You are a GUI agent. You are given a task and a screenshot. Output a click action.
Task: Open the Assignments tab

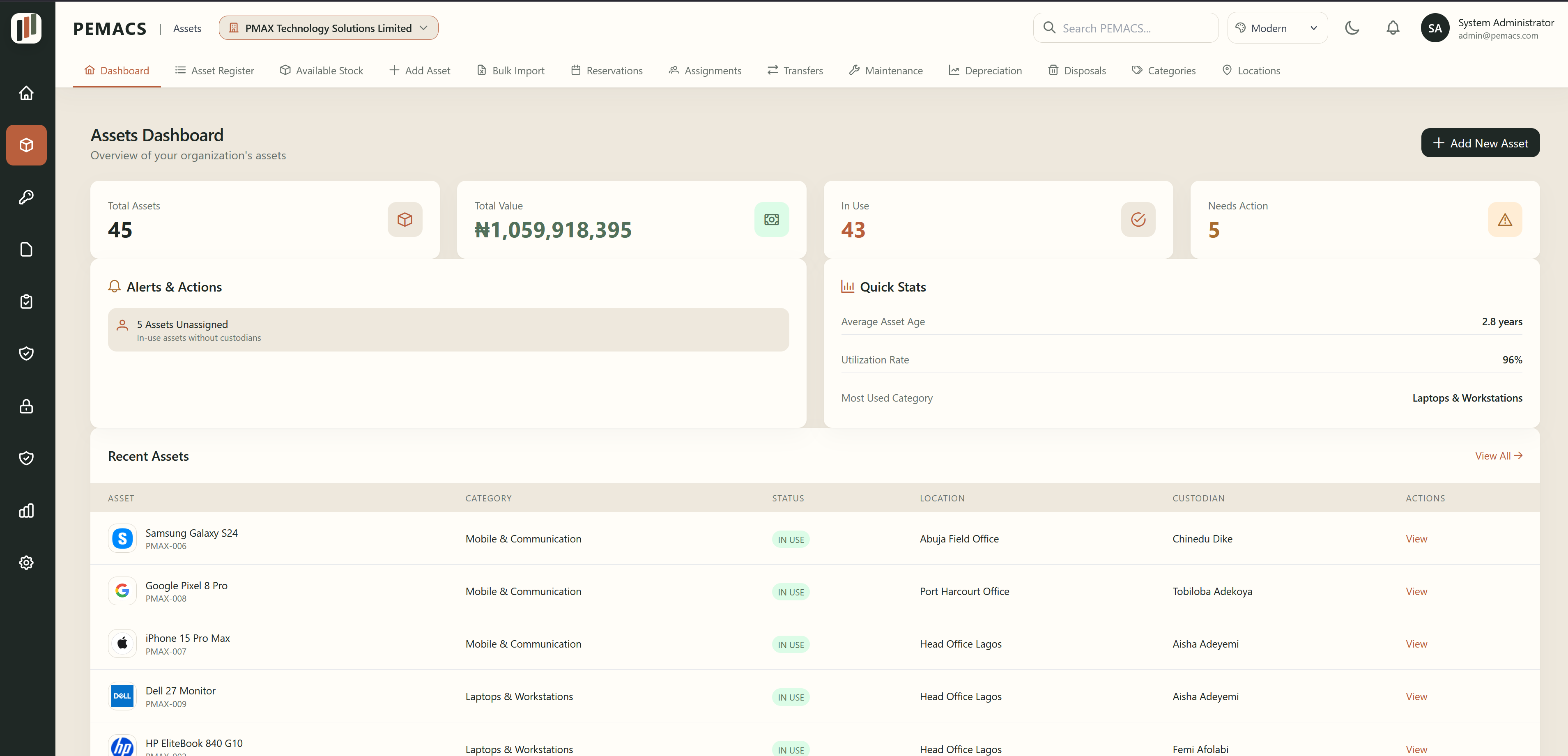click(705, 71)
